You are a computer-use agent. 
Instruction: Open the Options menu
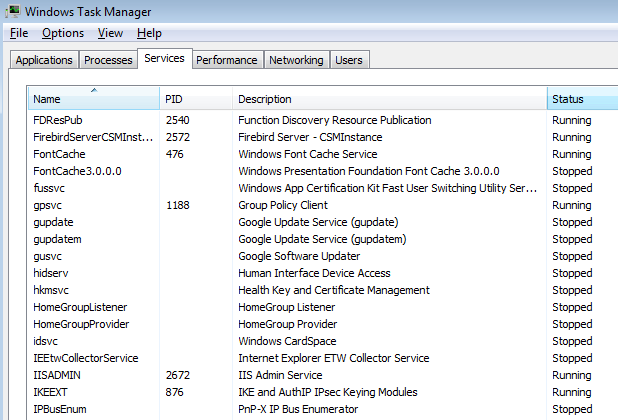(x=63, y=33)
